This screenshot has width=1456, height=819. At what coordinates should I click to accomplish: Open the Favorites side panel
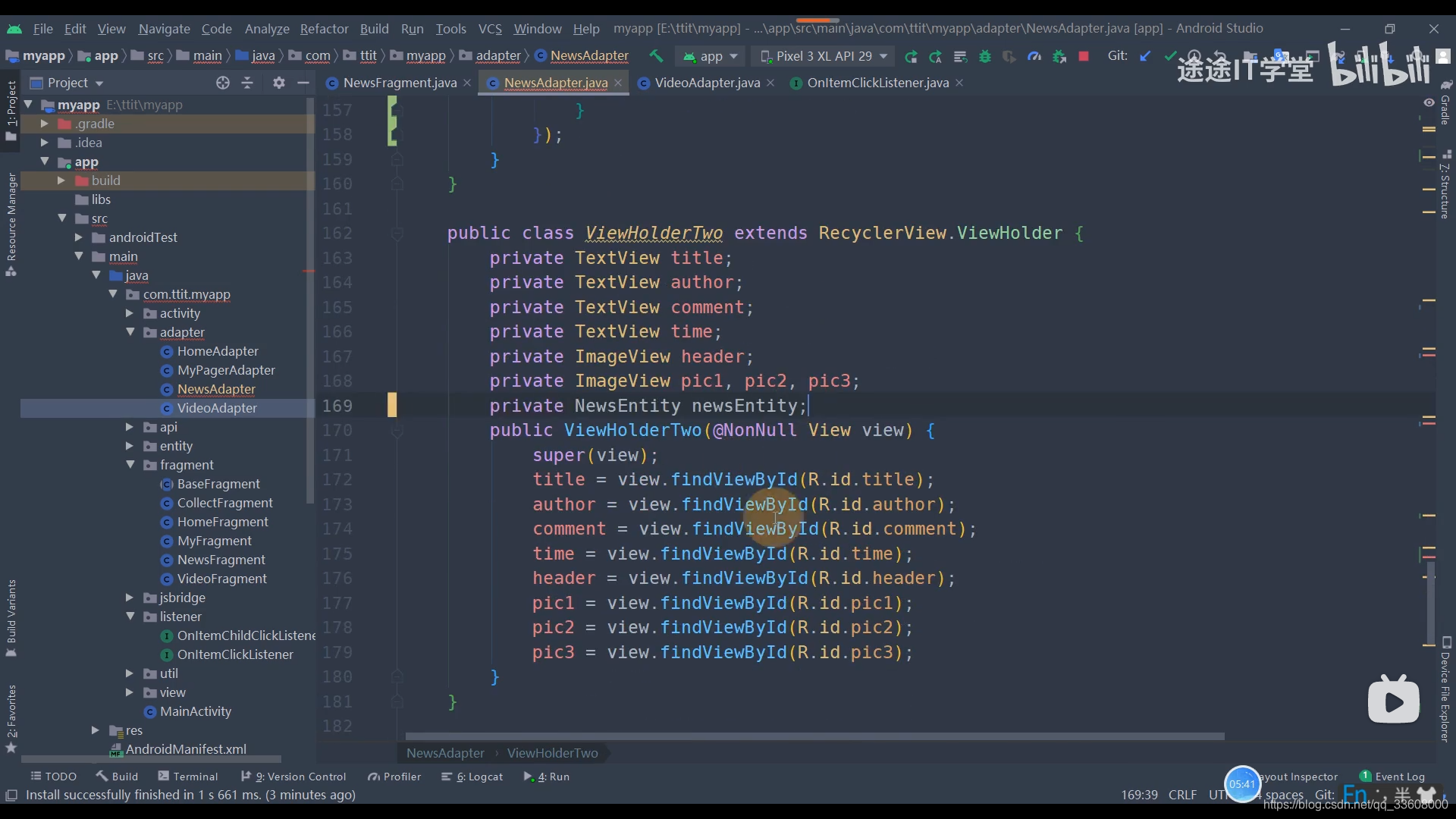click(11, 718)
